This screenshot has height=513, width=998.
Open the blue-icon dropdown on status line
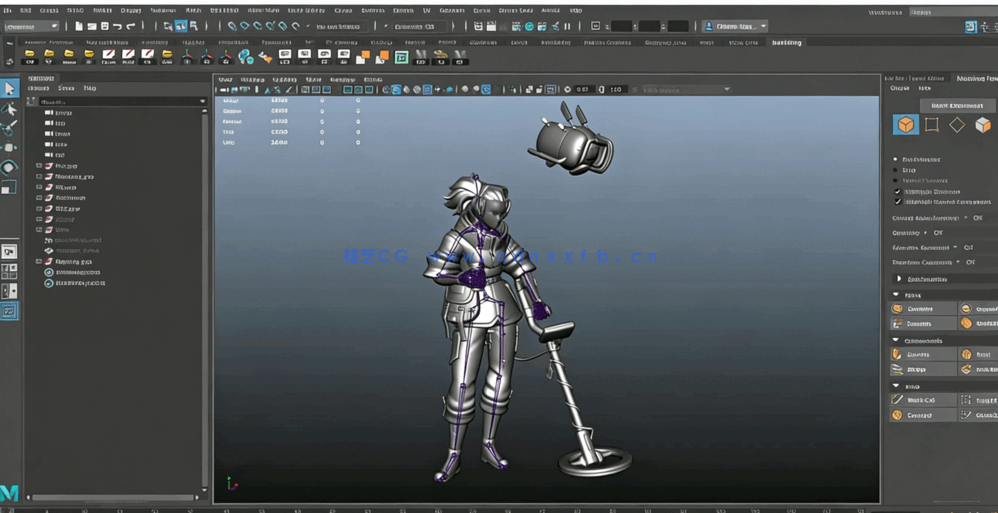tap(735, 26)
